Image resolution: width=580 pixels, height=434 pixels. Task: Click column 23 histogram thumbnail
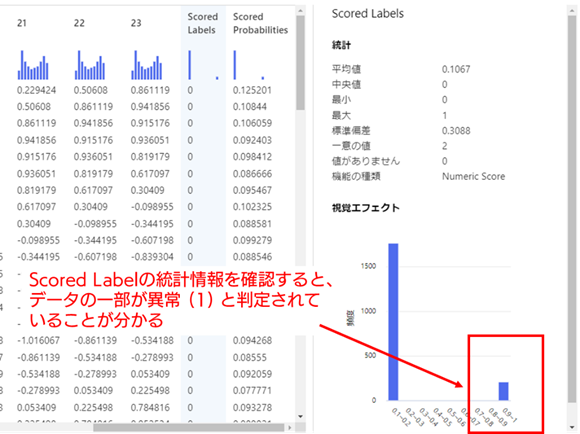pyautogui.click(x=147, y=65)
